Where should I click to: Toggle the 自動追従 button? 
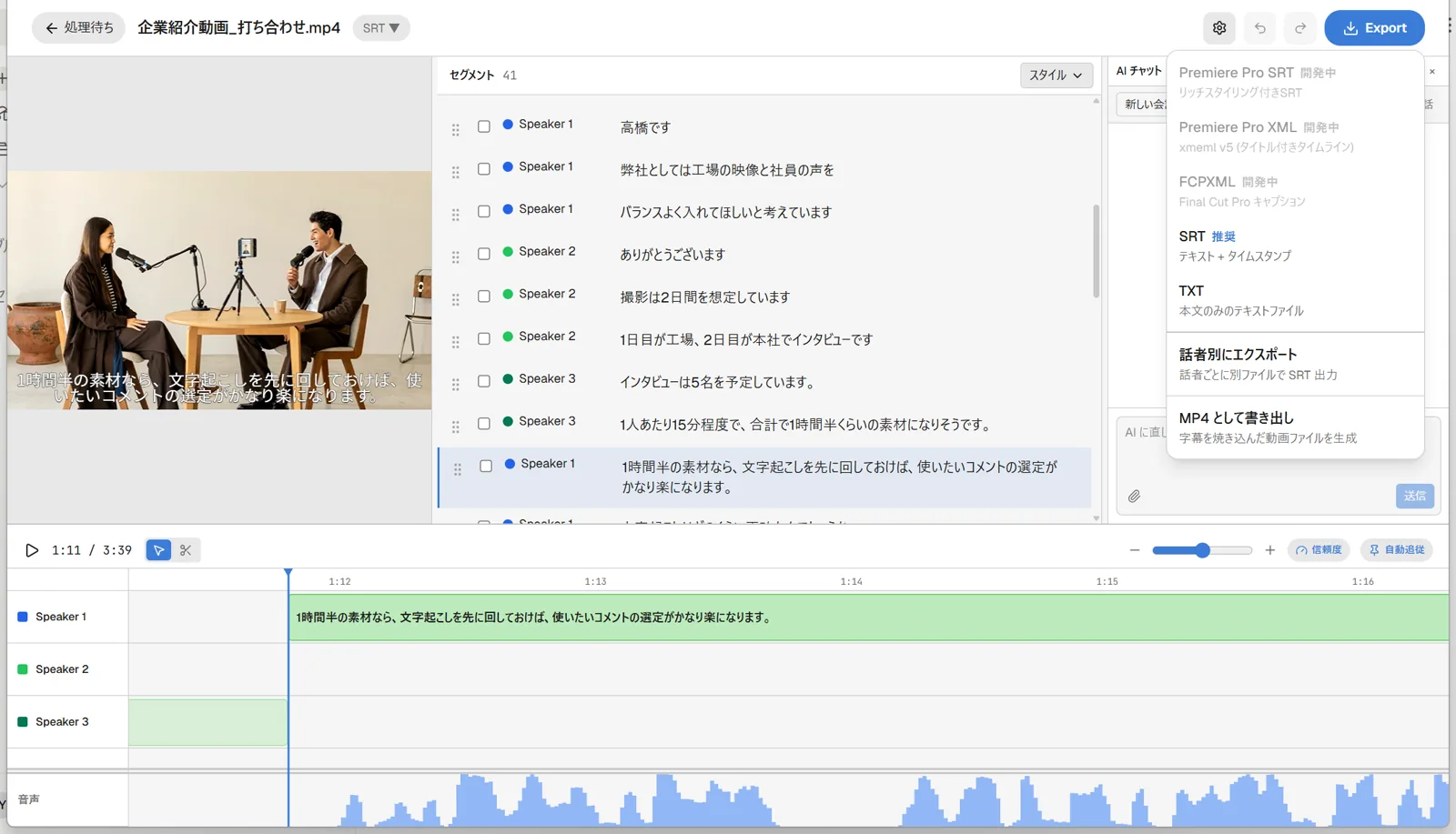tap(1397, 550)
